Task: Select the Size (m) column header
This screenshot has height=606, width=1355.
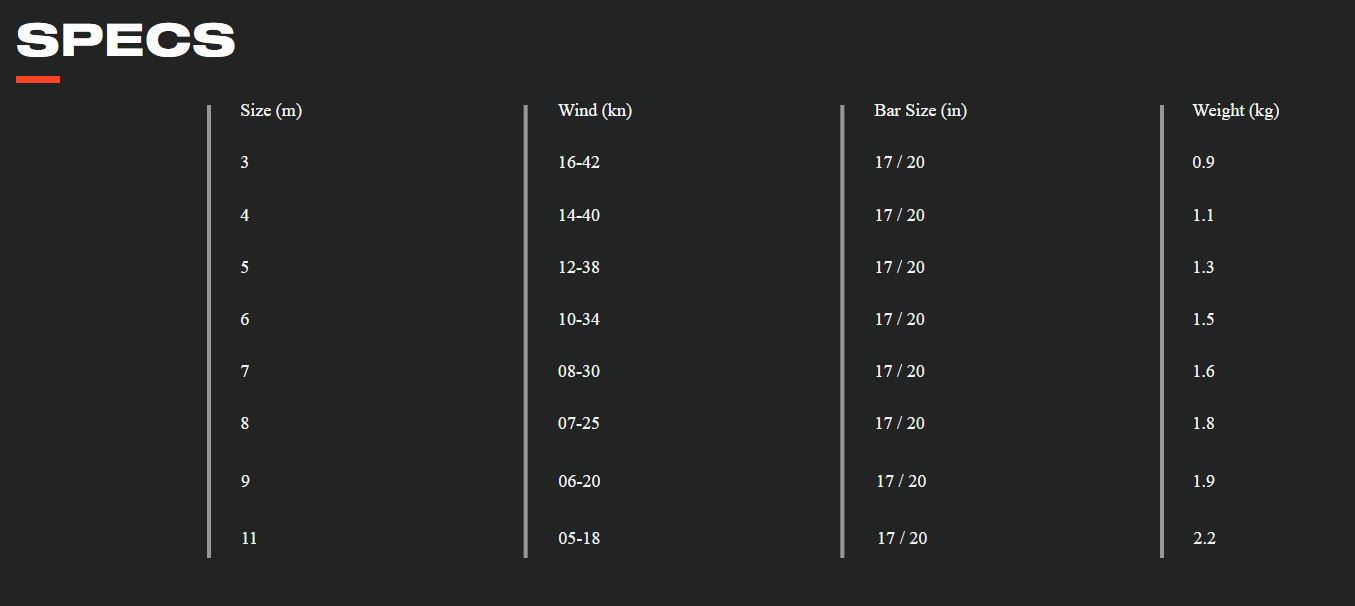Action: point(270,111)
